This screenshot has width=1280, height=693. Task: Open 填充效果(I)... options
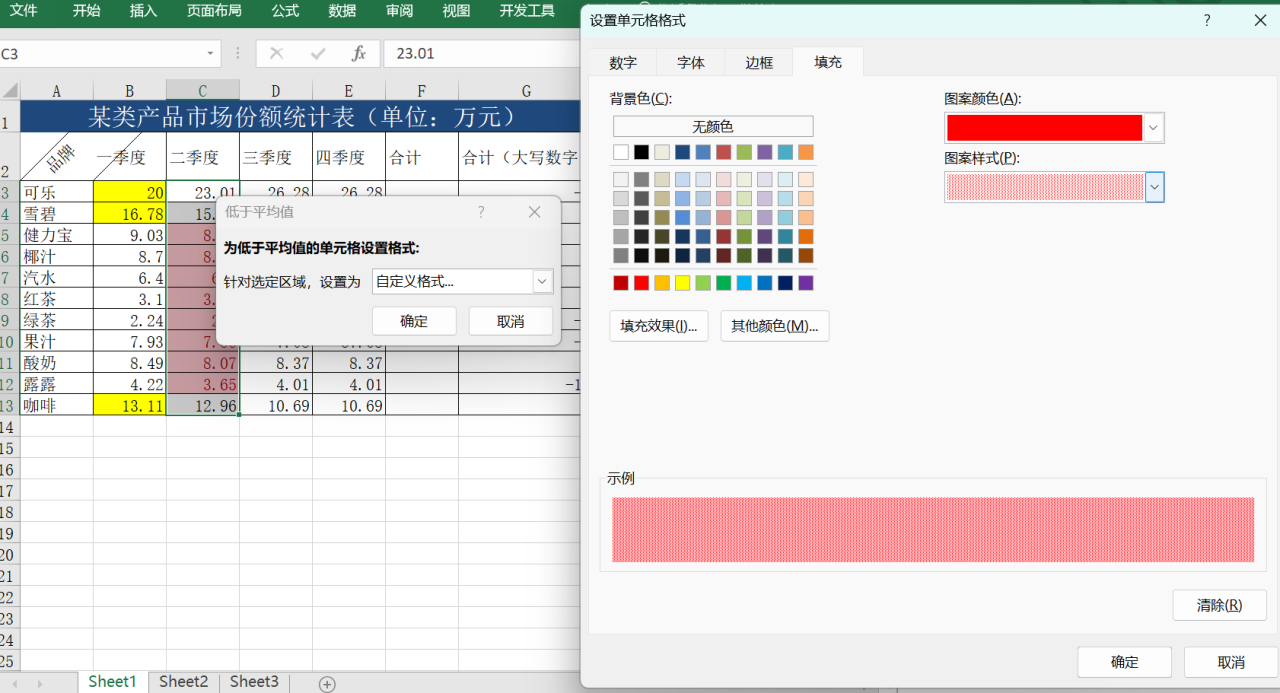(659, 326)
